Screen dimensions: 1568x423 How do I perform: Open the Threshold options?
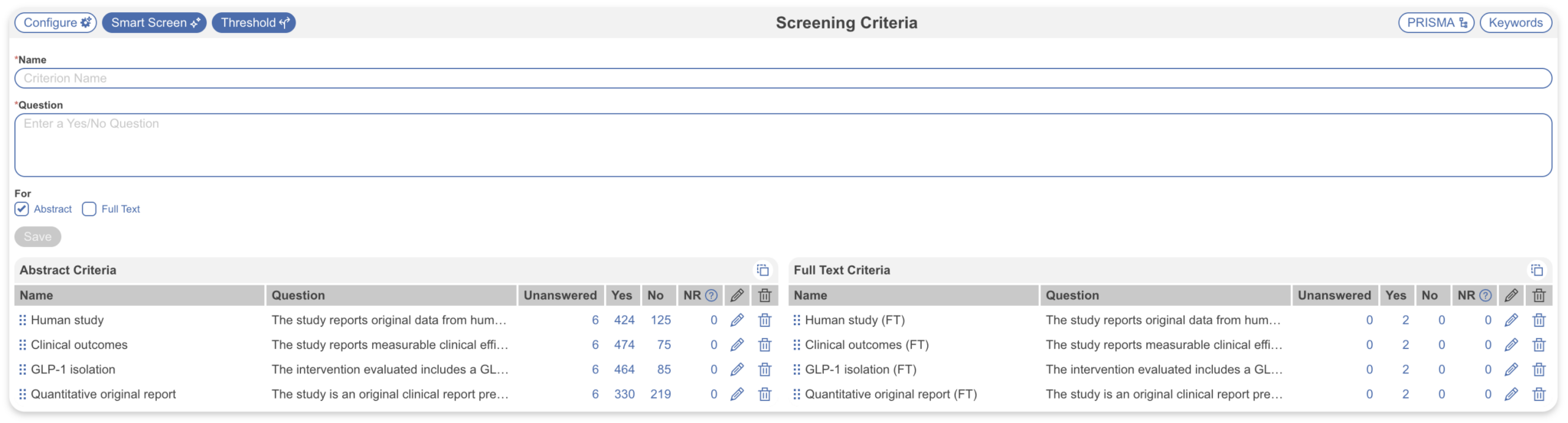(x=254, y=23)
